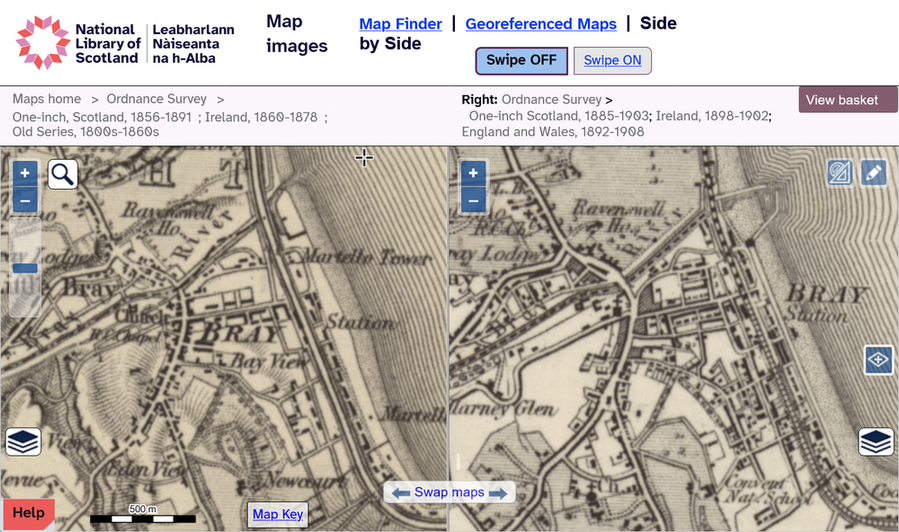The width and height of the screenshot is (899, 532).
Task: Open the Map Key link
Action: click(x=277, y=514)
